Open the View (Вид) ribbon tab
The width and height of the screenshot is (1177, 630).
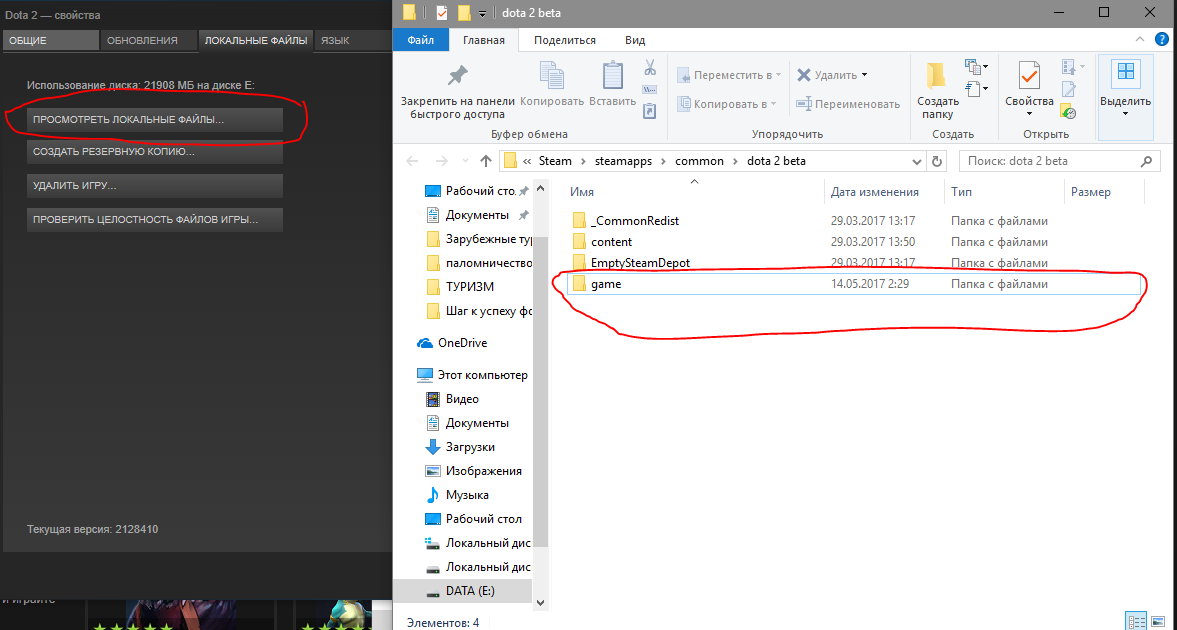(634, 40)
